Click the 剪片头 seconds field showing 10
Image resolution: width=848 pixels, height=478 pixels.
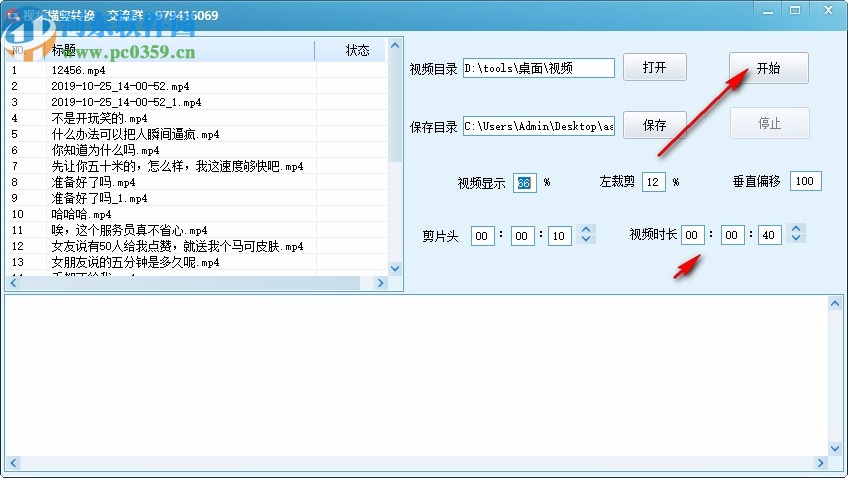point(560,236)
